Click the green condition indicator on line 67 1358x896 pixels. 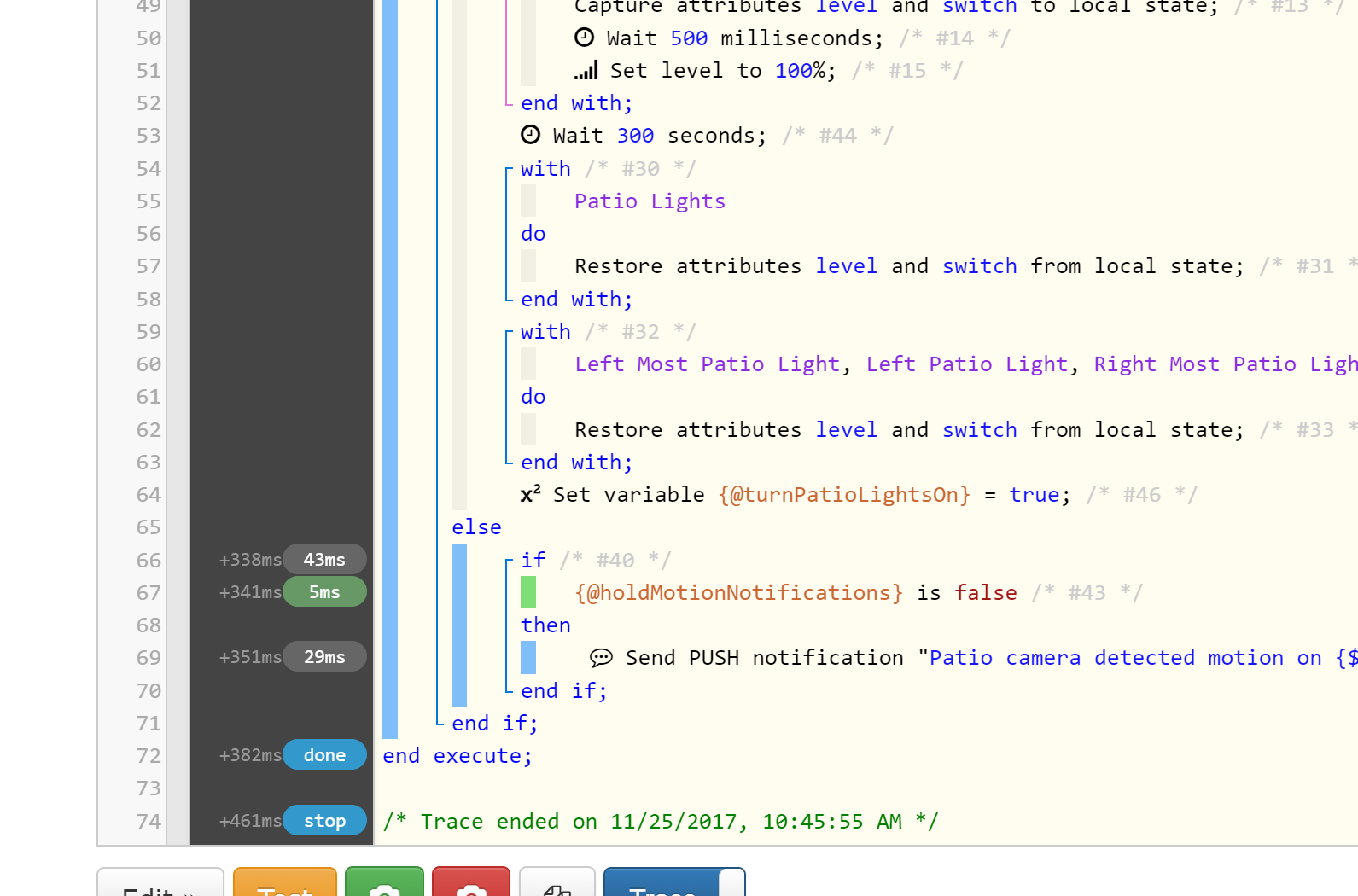528,592
